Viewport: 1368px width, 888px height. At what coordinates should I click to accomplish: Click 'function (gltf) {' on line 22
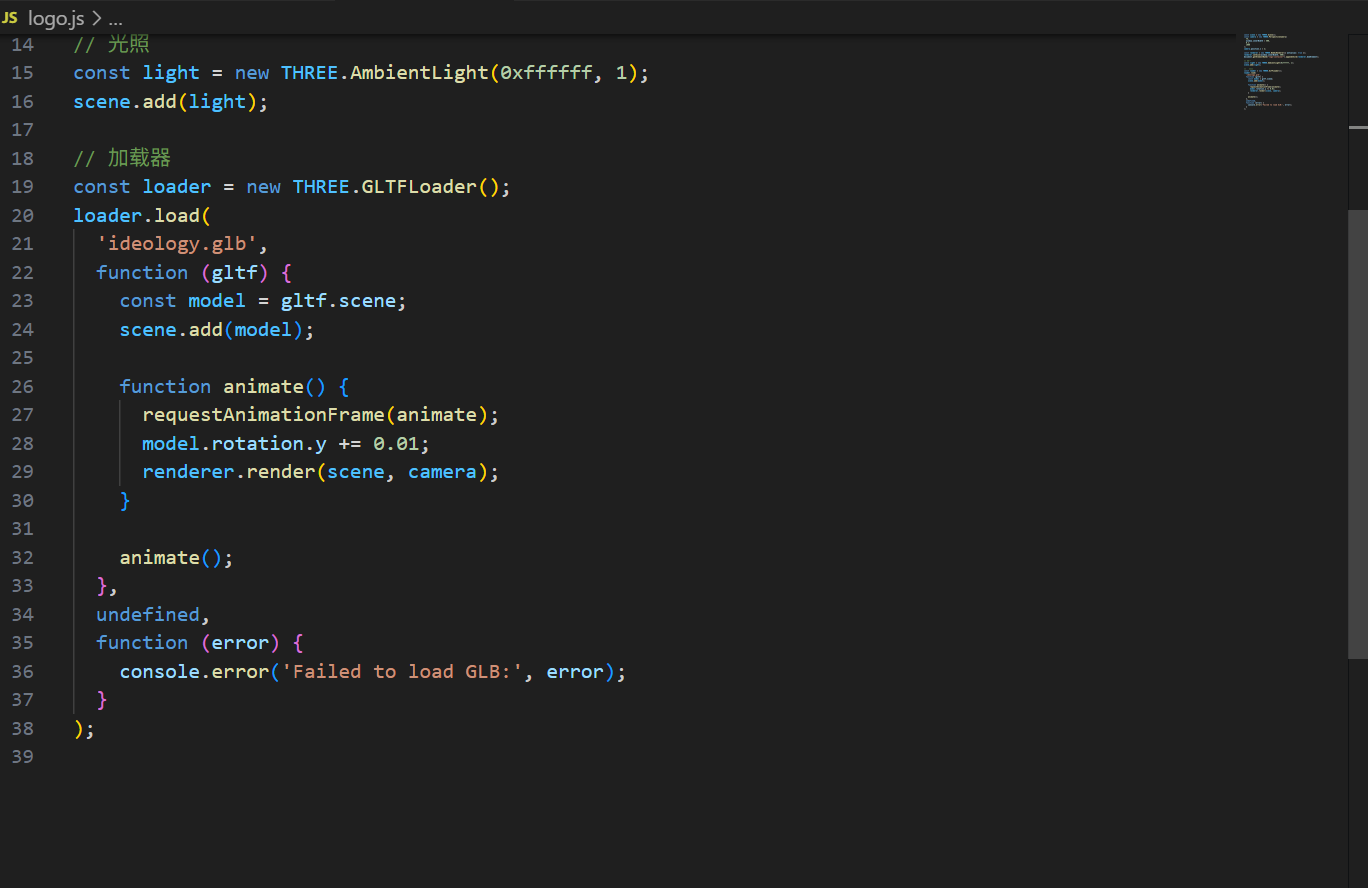point(194,272)
